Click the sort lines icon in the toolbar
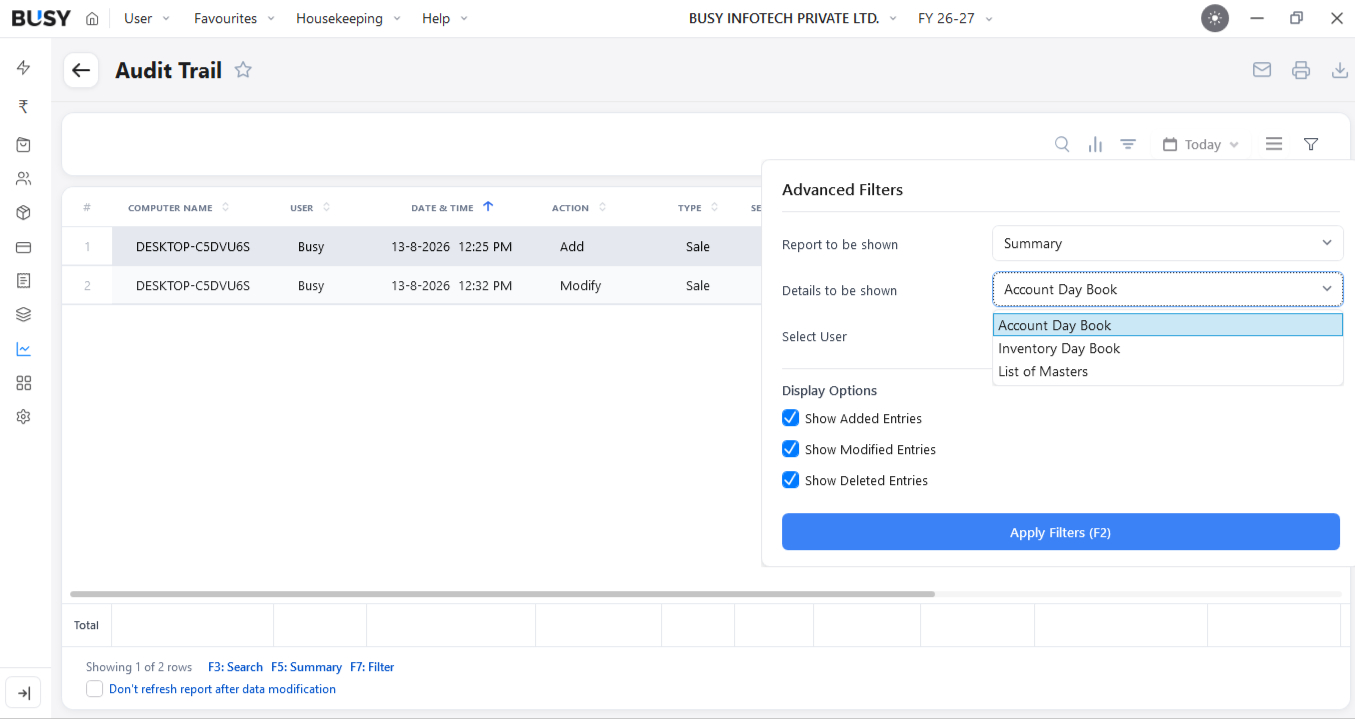1355x719 pixels. 1128,144
